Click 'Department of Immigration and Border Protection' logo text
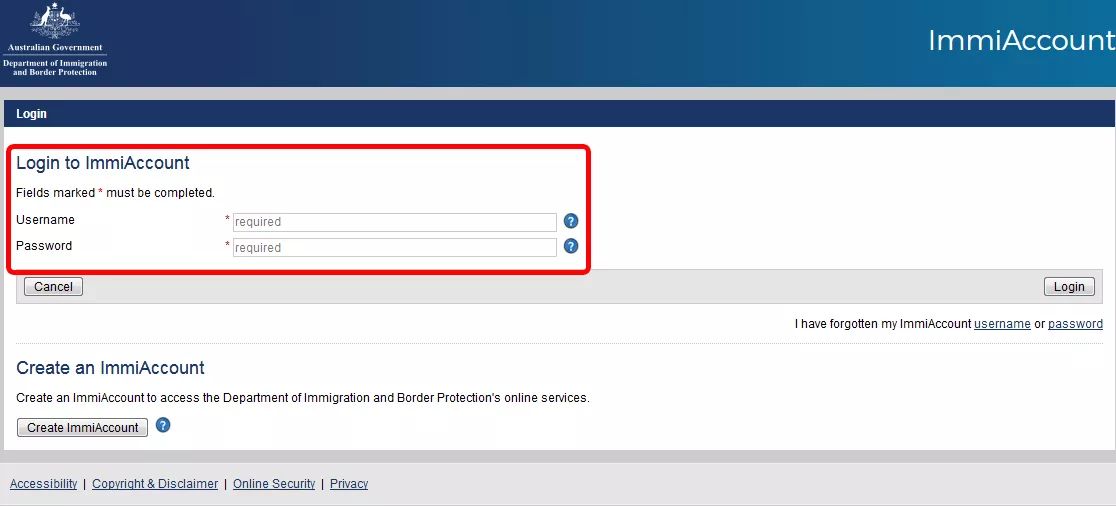 point(55,68)
